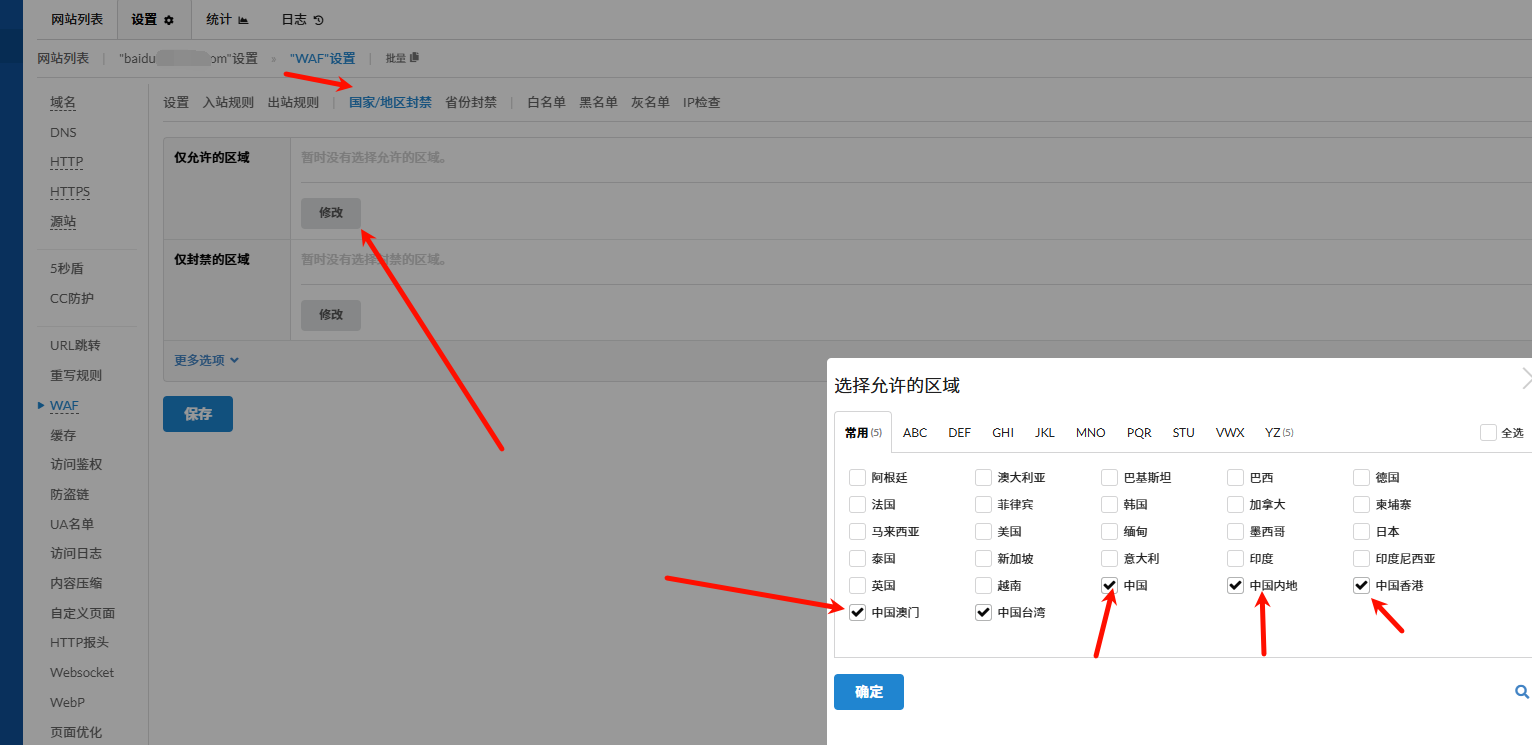Click the 批量 copy icon

pyautogui.click(x=415, y=58)
